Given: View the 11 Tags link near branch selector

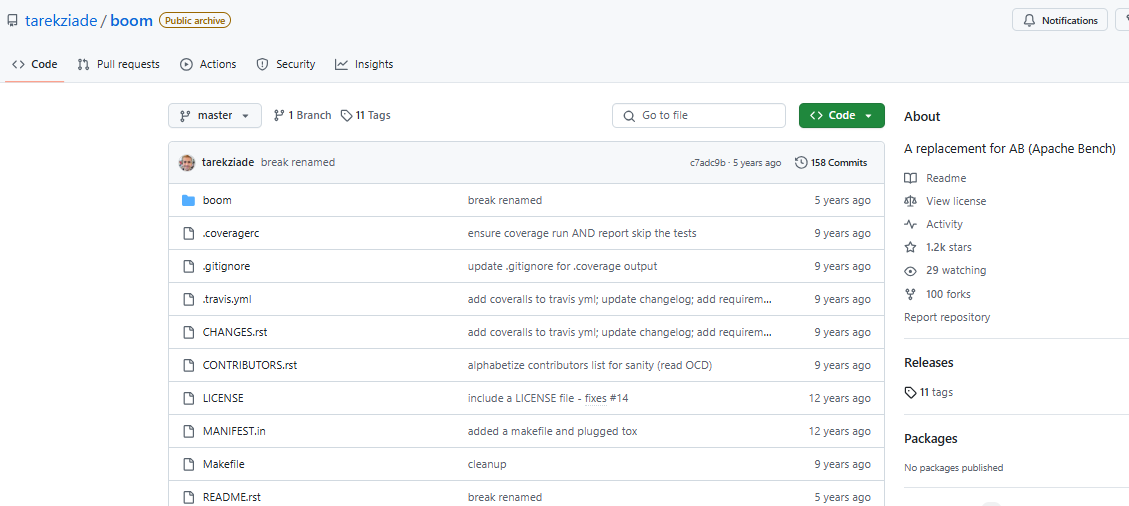Looking at the screenshot, I should tap(366, 115).
